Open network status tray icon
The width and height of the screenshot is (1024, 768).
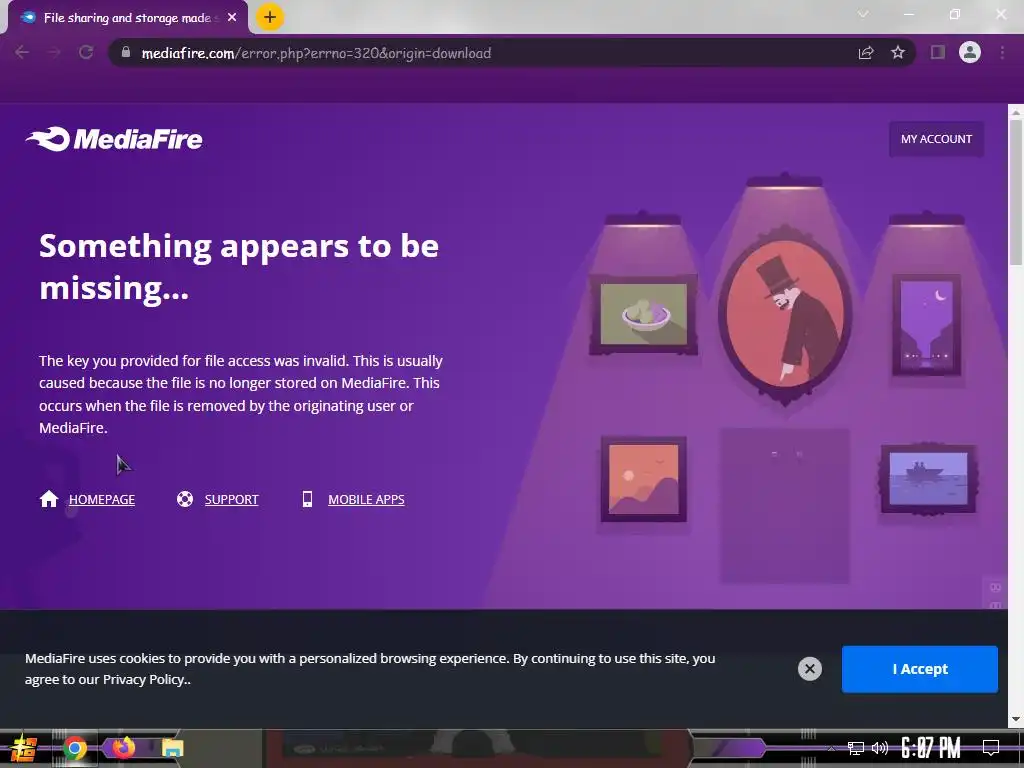click(856, 748)
